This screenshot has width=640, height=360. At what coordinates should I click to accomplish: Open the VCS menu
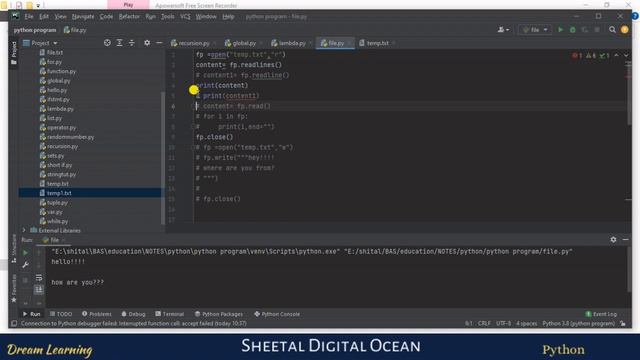tap(185, 17)
